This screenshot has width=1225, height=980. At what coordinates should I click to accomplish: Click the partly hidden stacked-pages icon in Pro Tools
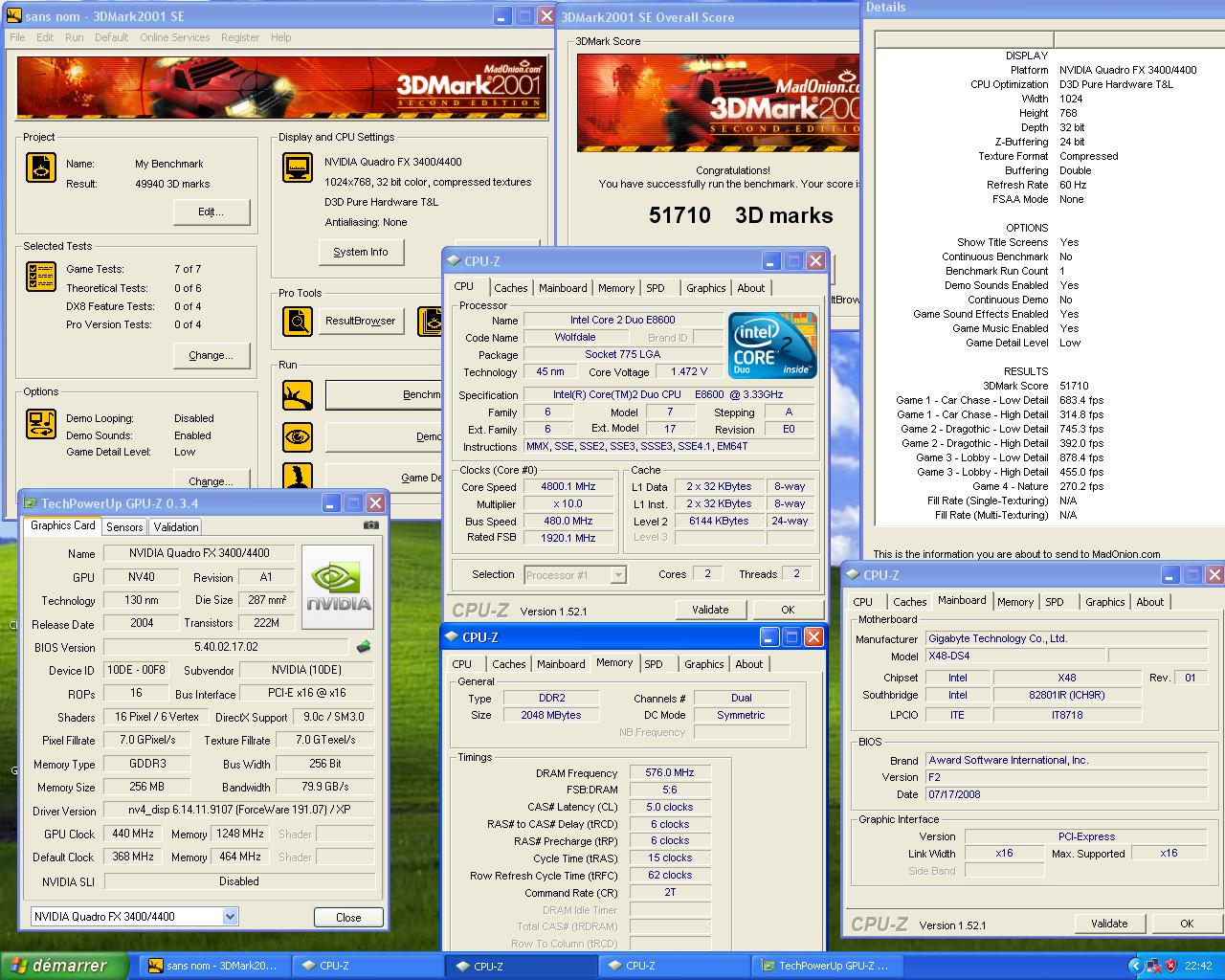pyautogui.click(x=432, y=321)
